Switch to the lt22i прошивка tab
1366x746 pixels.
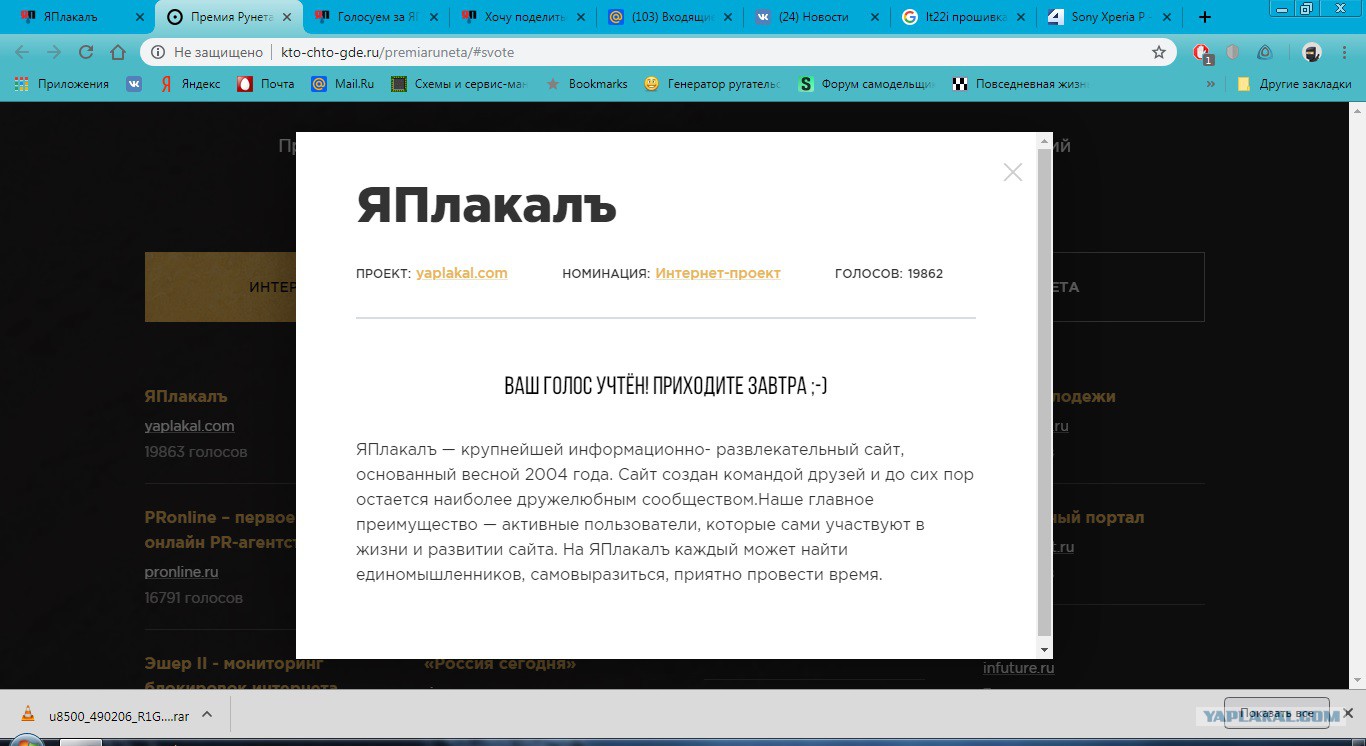962,17
